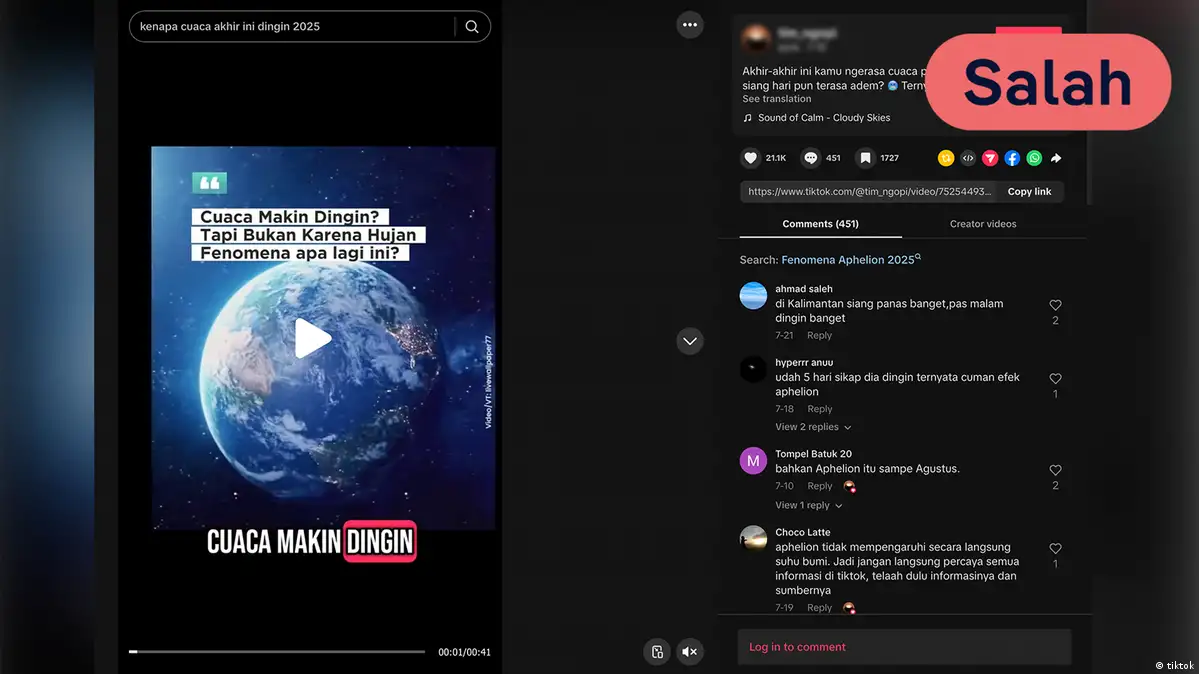Expand View 1 reply under Tompel Batuk 20
The height and width of the screenshot is (674, 1199).
pyautogui.click(x=809, y=505)
